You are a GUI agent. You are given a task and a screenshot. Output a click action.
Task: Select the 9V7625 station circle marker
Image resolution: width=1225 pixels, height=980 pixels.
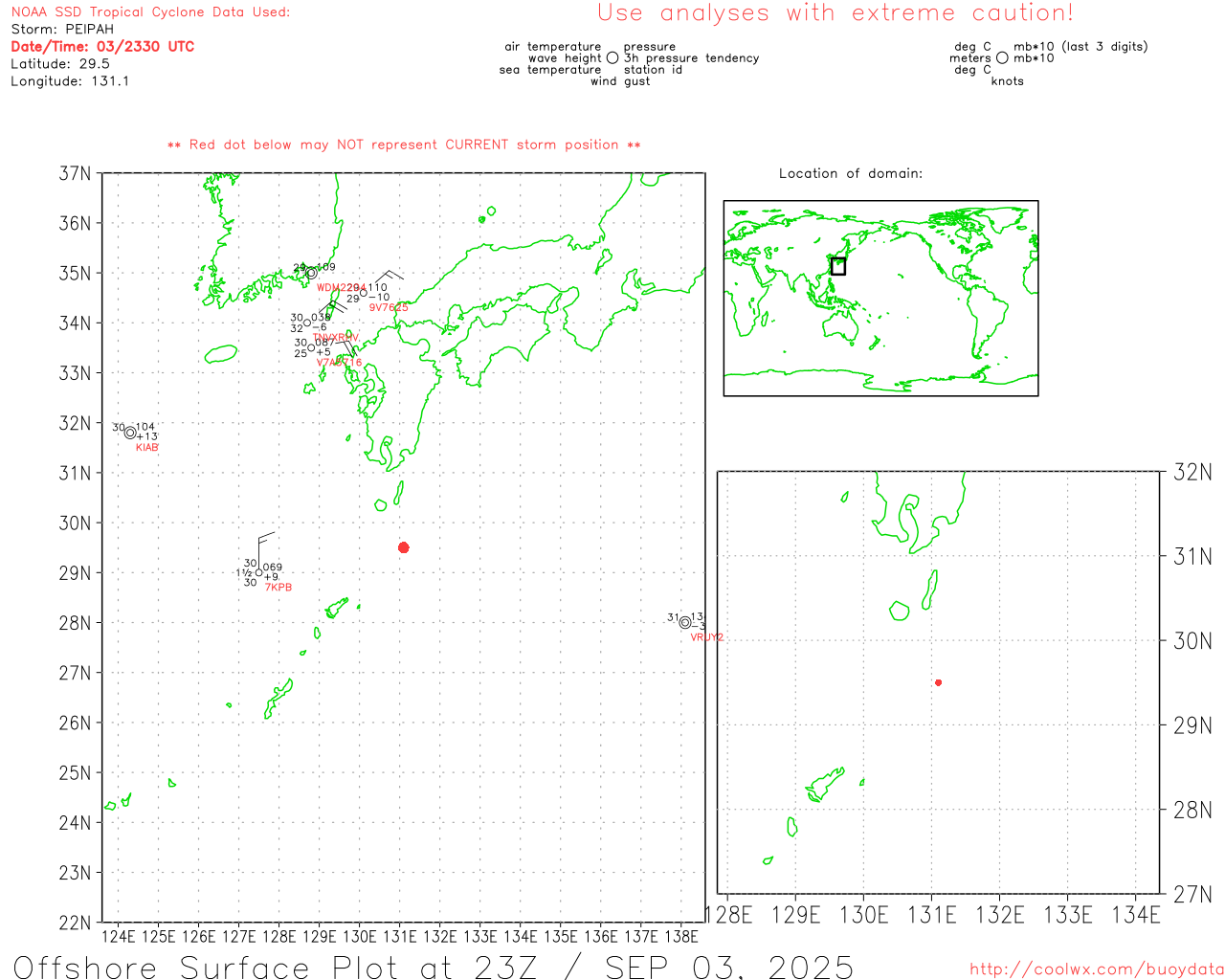(363, 293)
